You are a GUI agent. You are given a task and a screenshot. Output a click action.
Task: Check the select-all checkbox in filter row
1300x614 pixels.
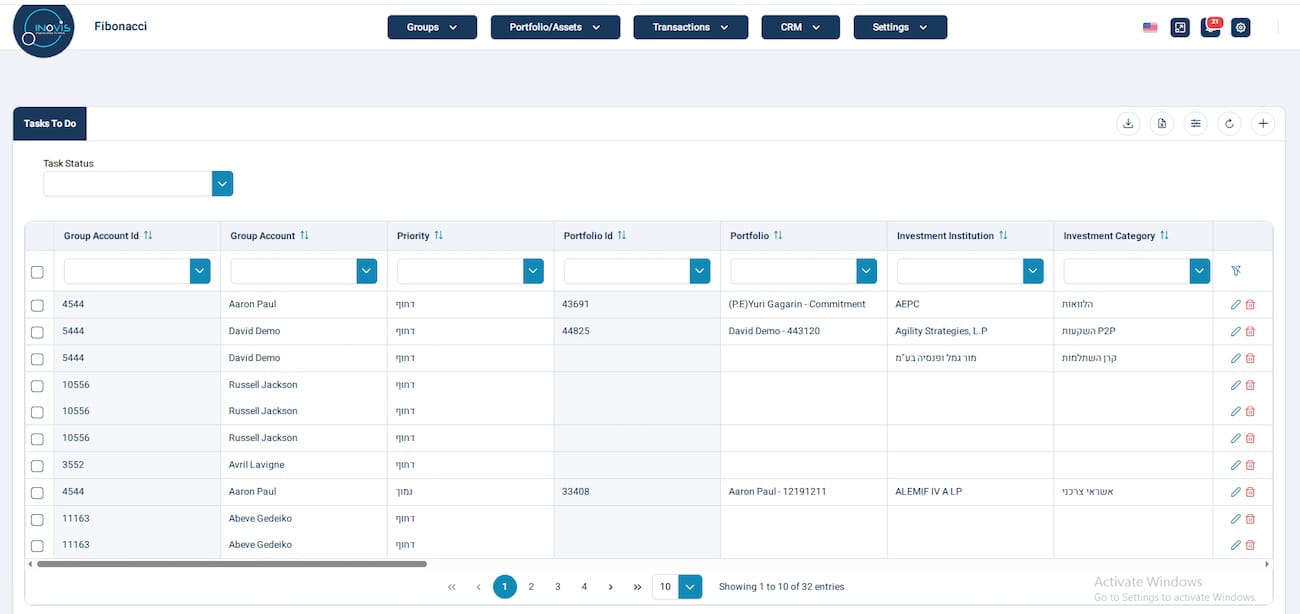coord(37,272)
